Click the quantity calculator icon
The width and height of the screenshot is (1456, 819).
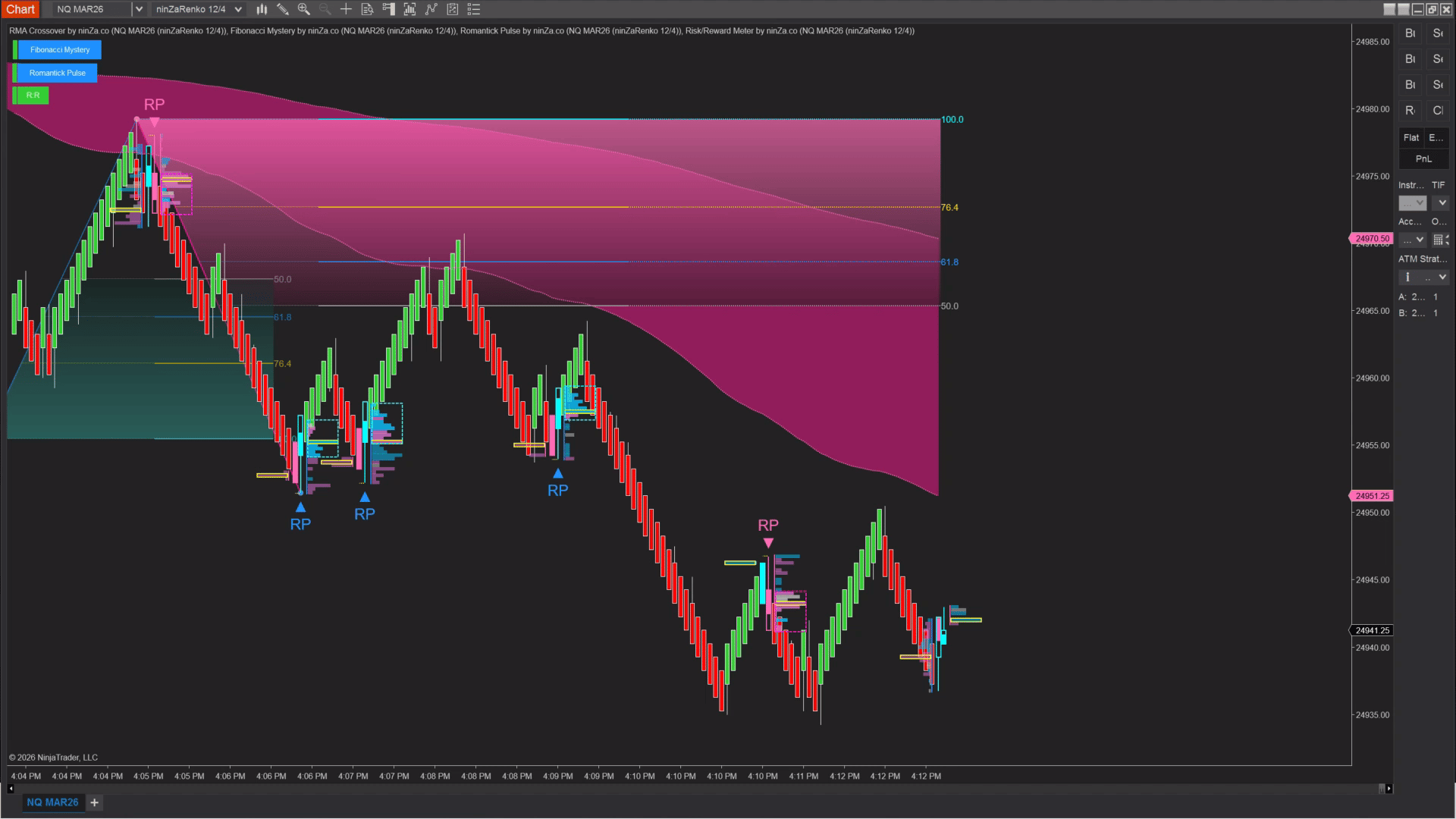click(1439, 240)
